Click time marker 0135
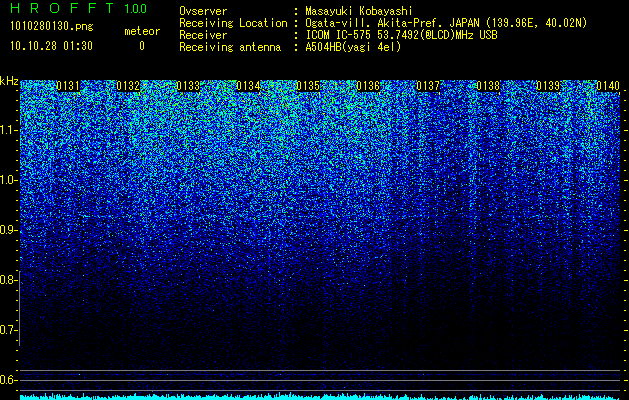Image resolution: width=629 pixels, height=400 pixels. tap(308, 86)
